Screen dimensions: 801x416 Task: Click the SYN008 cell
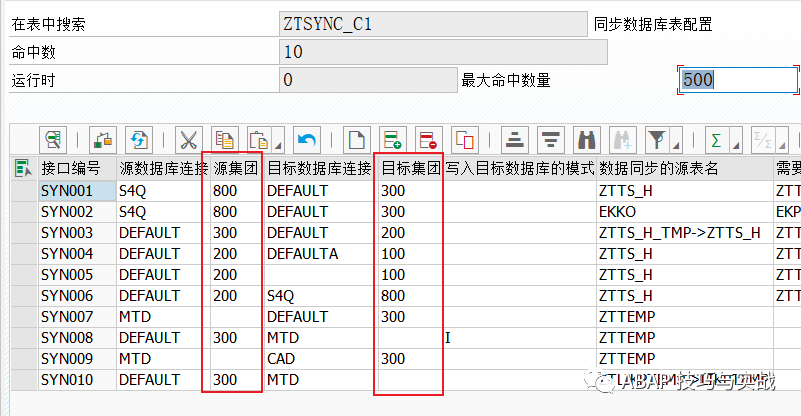click(77, 337)
